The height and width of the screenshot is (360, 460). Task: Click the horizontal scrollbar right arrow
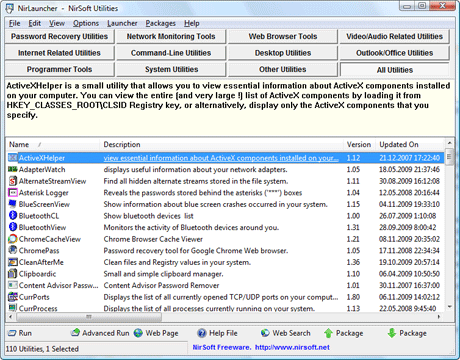(x=439, y=317)
